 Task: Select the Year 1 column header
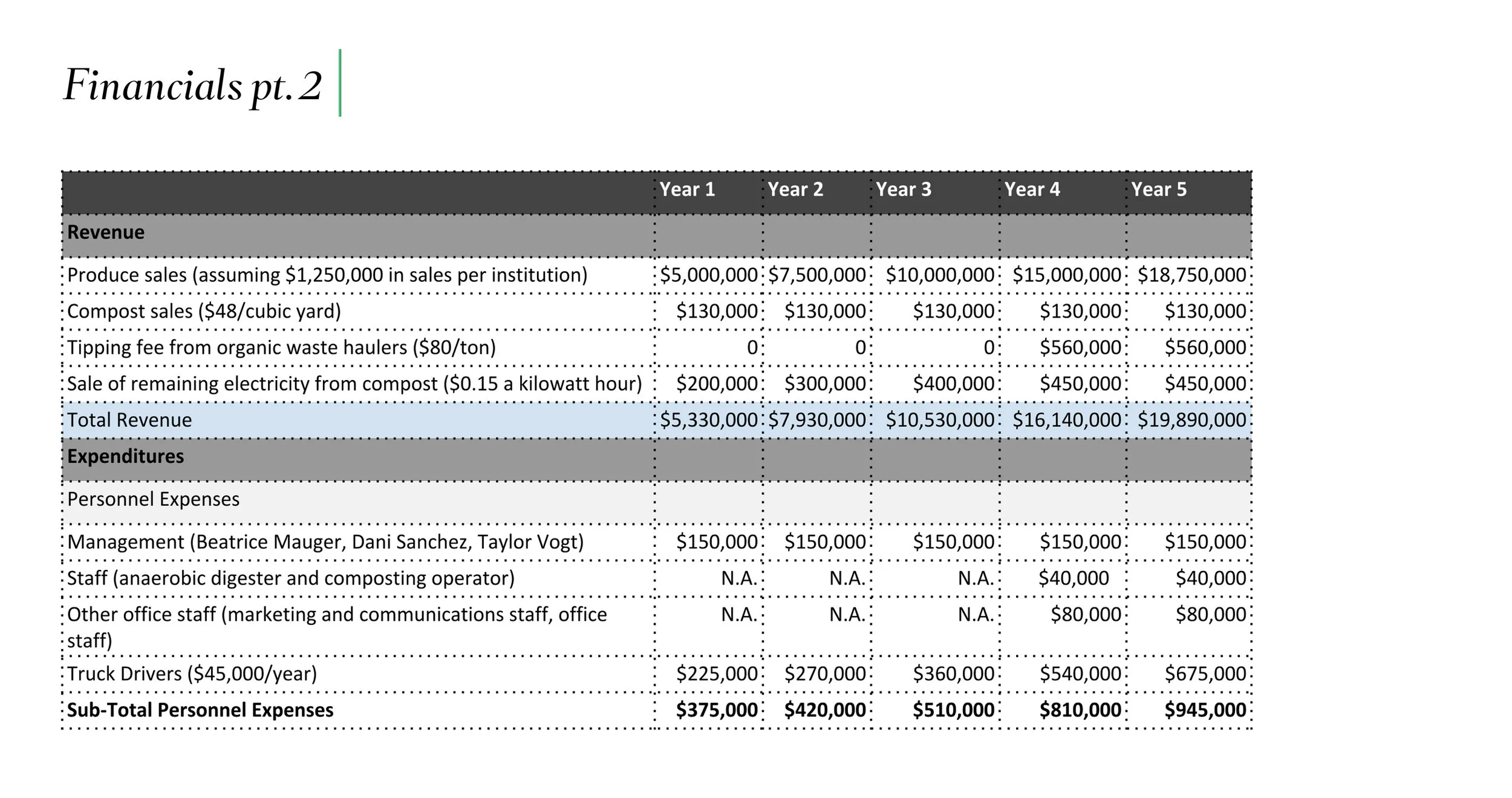687,189
